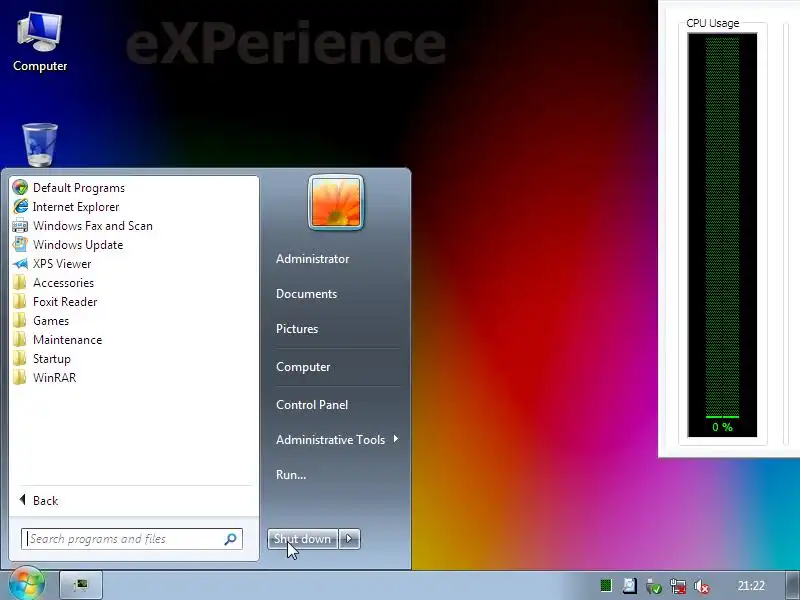
Task: Click the disk drive tray icon
Action: pyautogui.click(x=630, y=585)
